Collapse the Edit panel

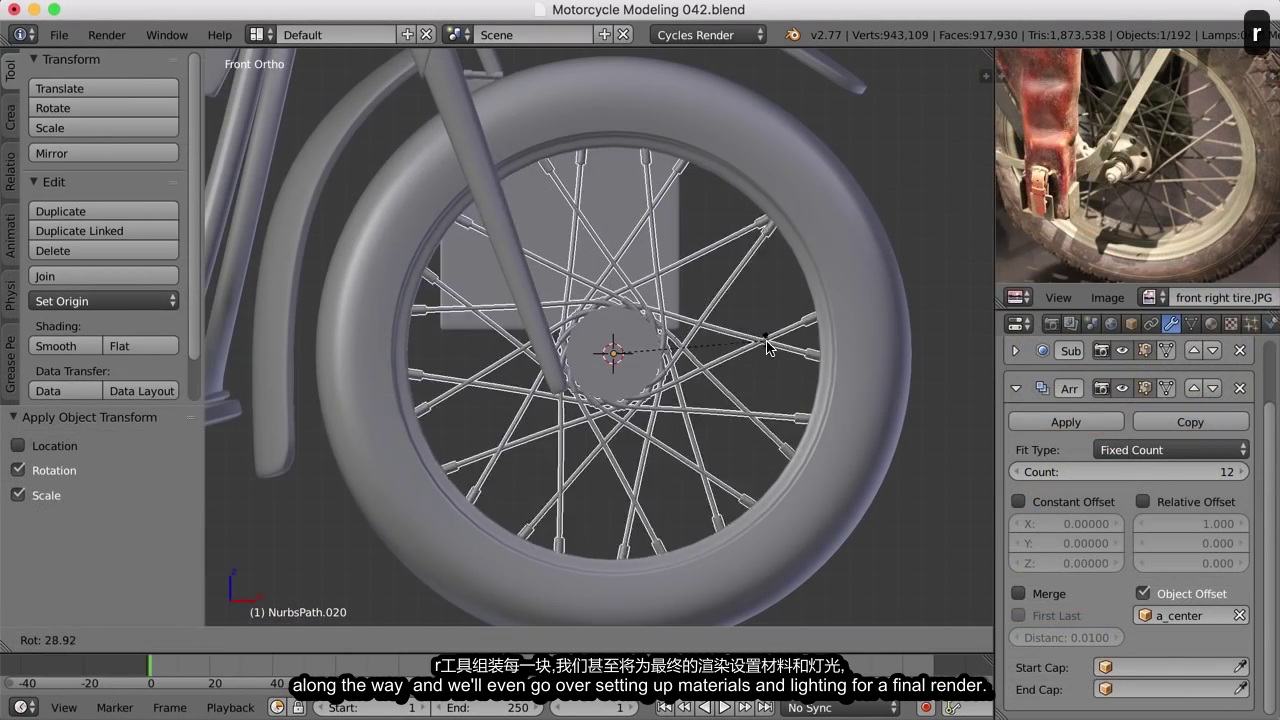click(x=33, y=182)
